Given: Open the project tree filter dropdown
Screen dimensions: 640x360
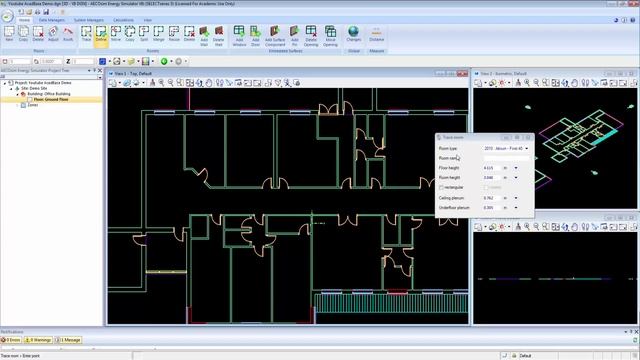Looking at the screenshot, I should (100, 77).
